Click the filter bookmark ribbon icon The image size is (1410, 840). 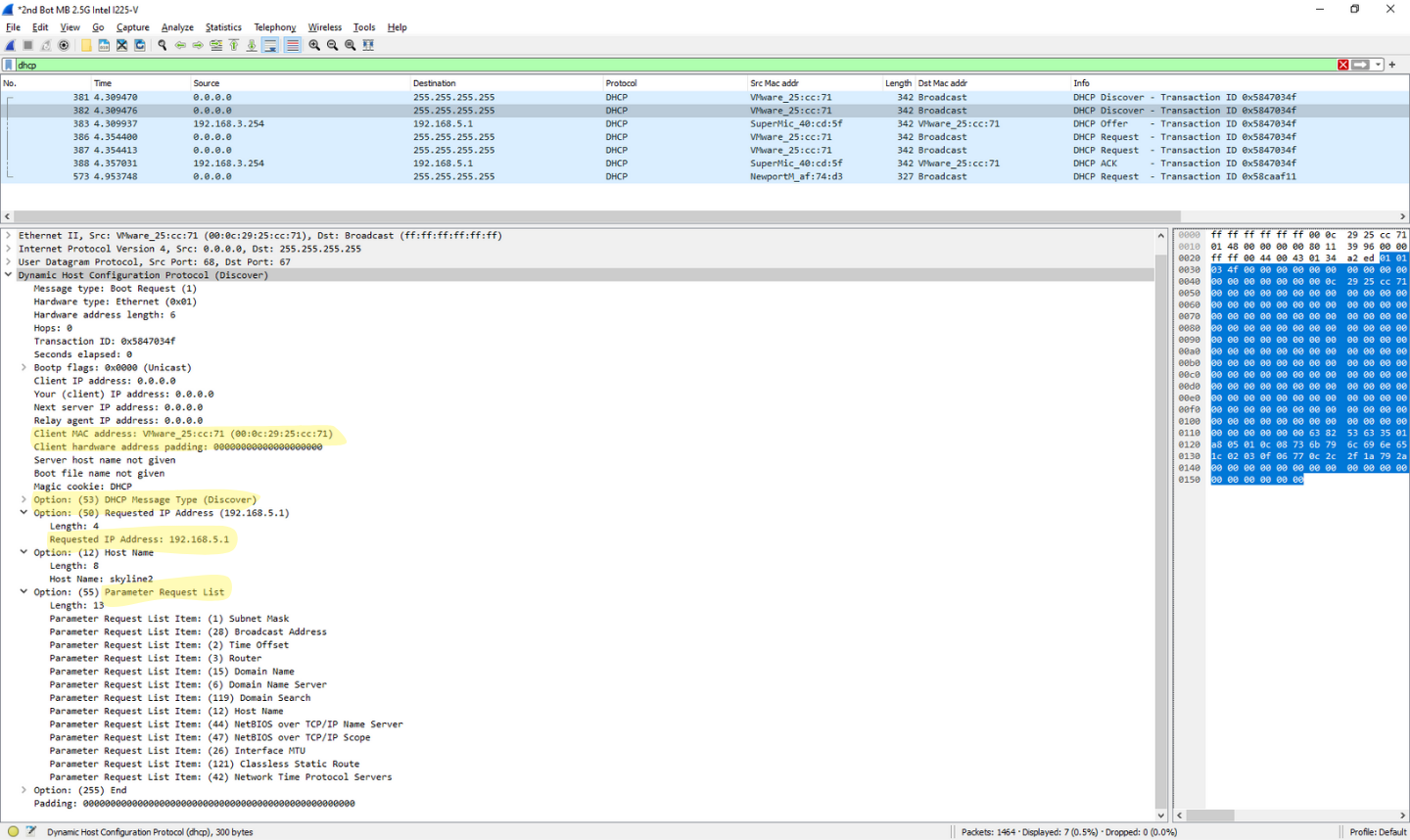9,65
